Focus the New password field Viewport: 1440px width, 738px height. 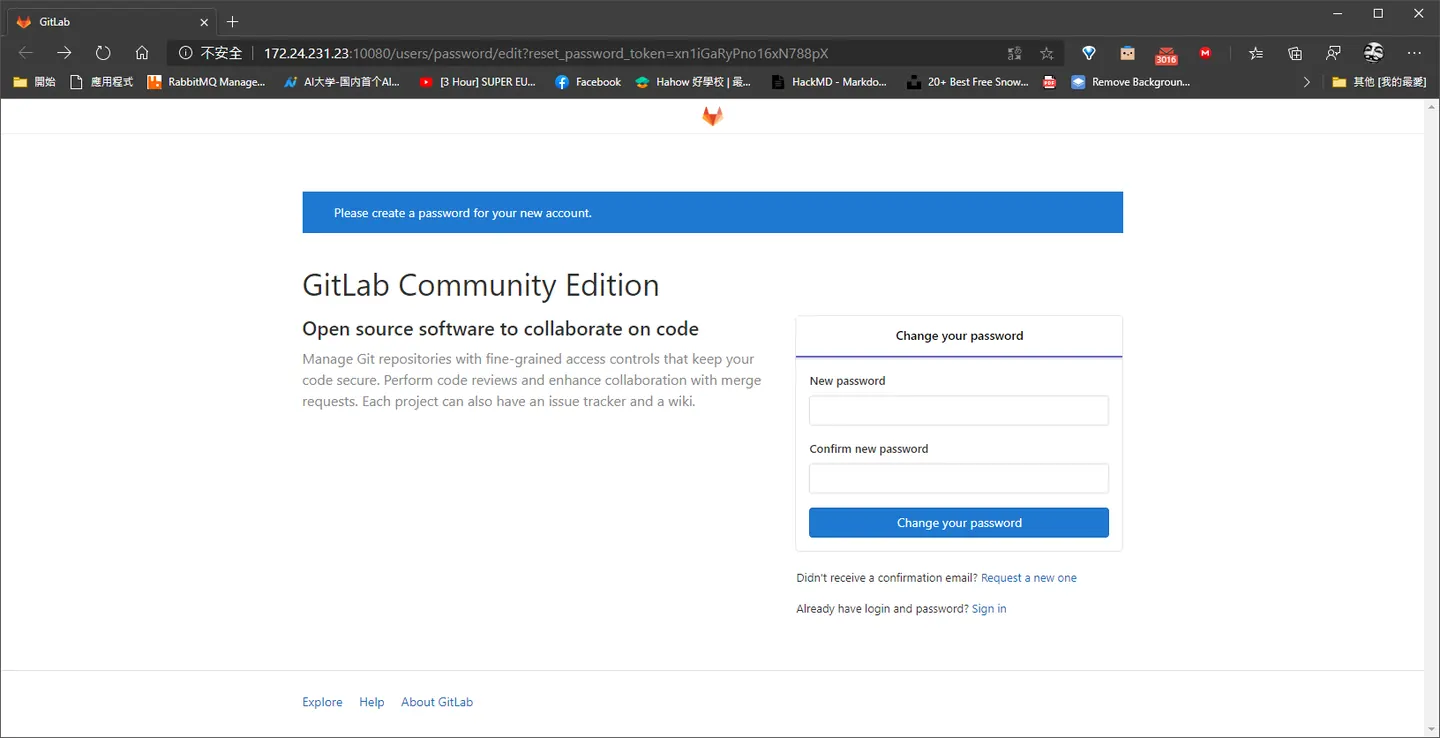pyautogui.click(x=959, y=411)
